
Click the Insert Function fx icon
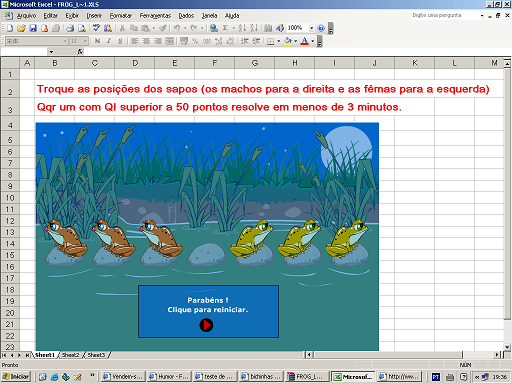click(80, 52)
